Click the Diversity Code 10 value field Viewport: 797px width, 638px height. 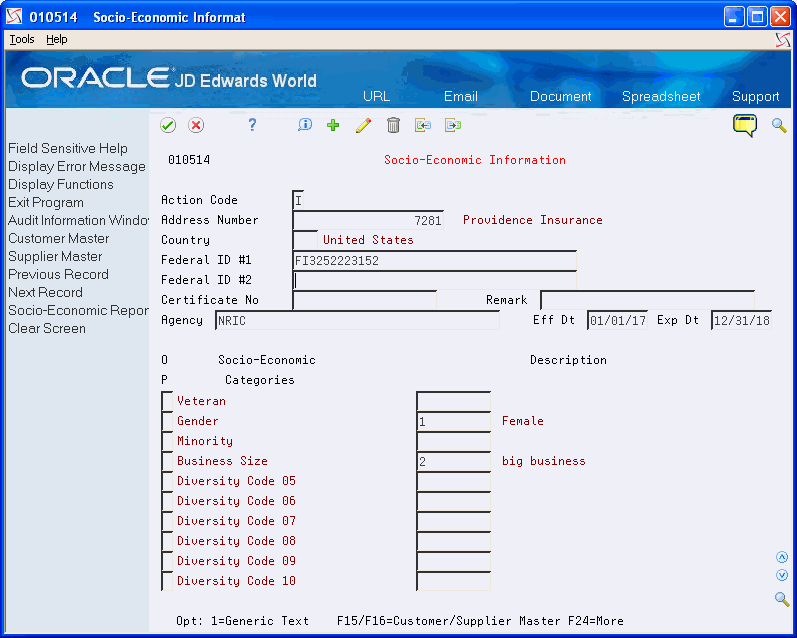453,581
